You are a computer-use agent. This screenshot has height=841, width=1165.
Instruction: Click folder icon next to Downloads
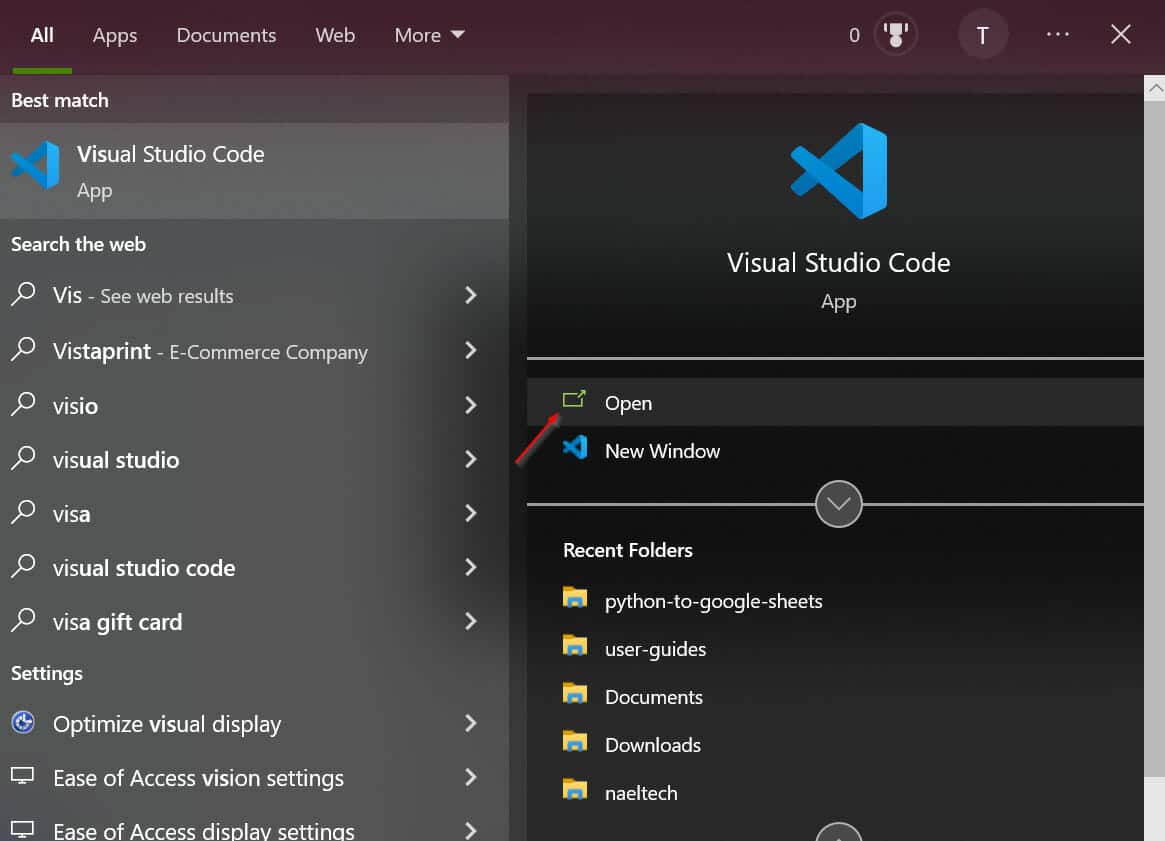[575, 741]
